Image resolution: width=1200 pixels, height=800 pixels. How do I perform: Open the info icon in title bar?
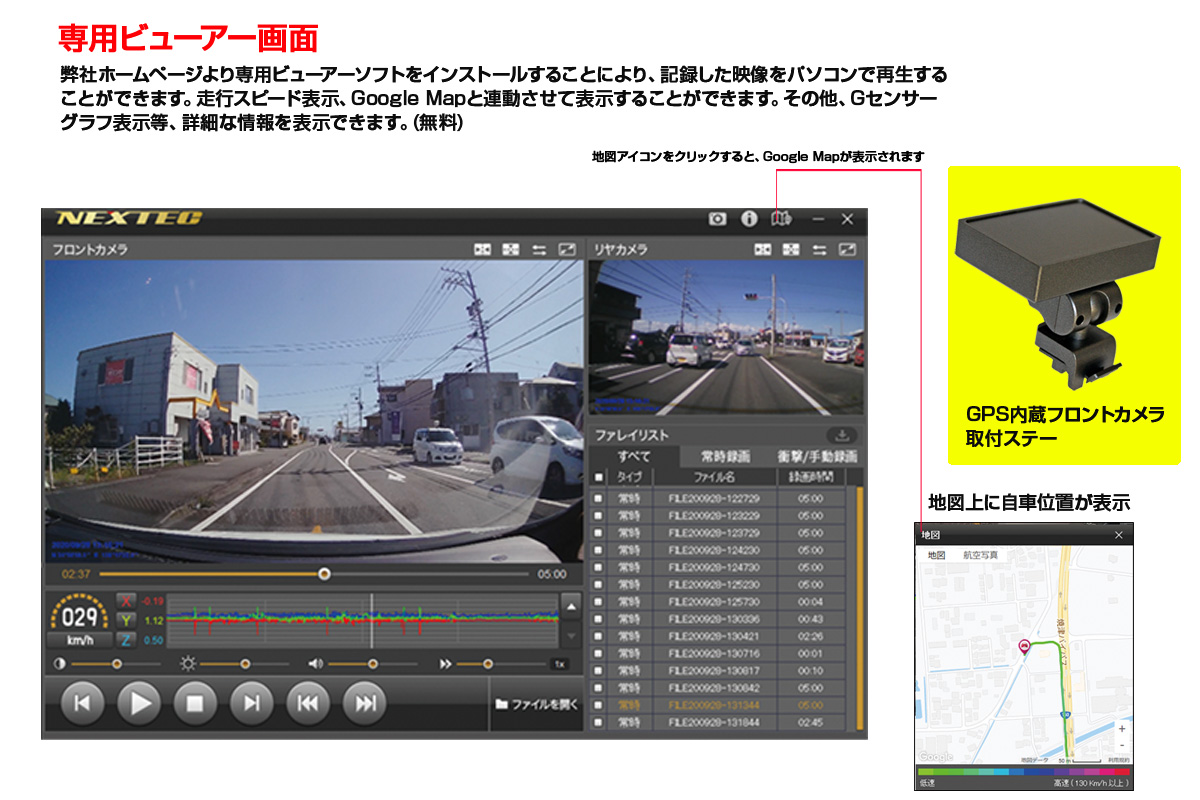(x=748, y=219)
